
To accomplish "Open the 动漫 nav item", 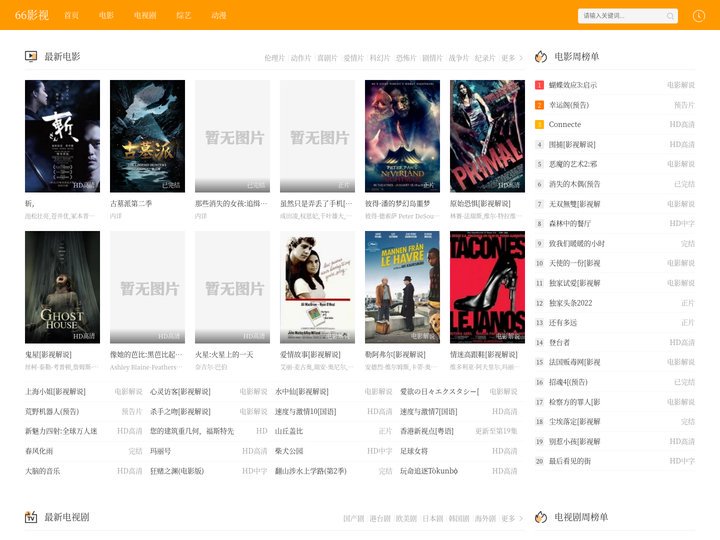I will coord(219,15).
